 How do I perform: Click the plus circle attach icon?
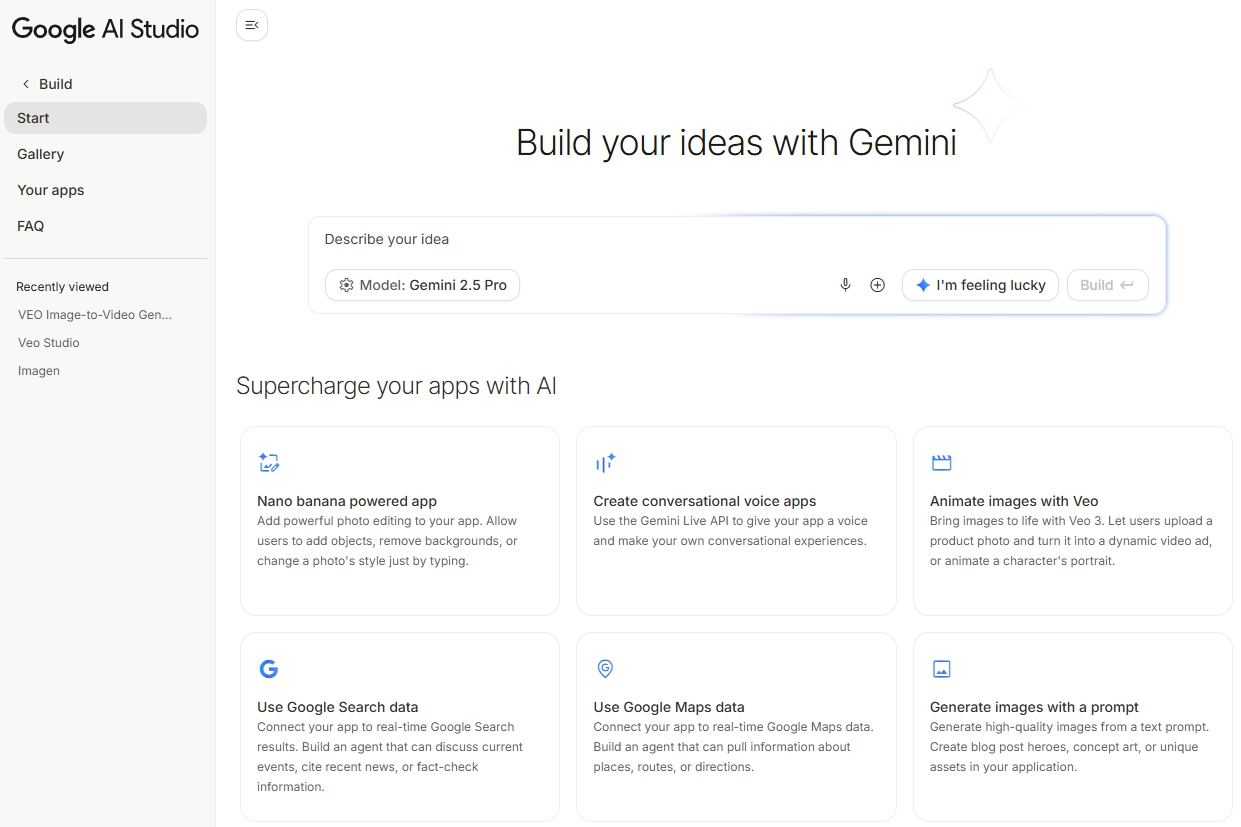click(877, 285)
